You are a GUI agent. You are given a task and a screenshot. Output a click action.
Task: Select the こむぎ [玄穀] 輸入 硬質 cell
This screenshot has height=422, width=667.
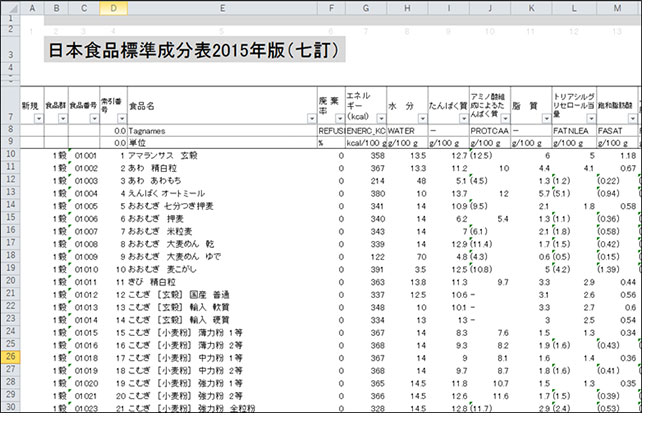222,320
